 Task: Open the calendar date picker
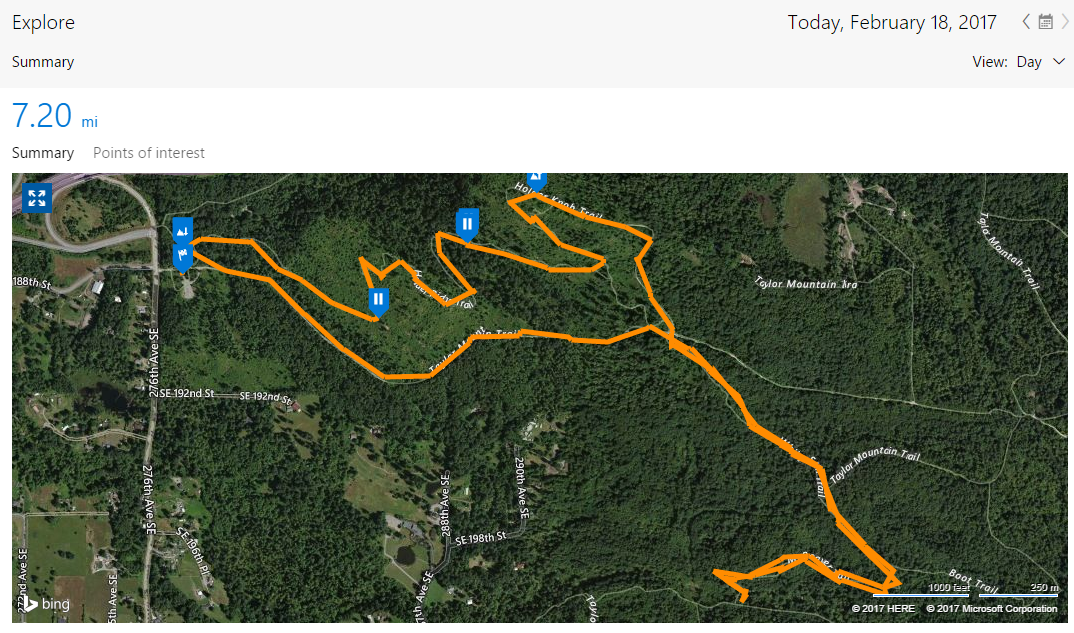1046,22
